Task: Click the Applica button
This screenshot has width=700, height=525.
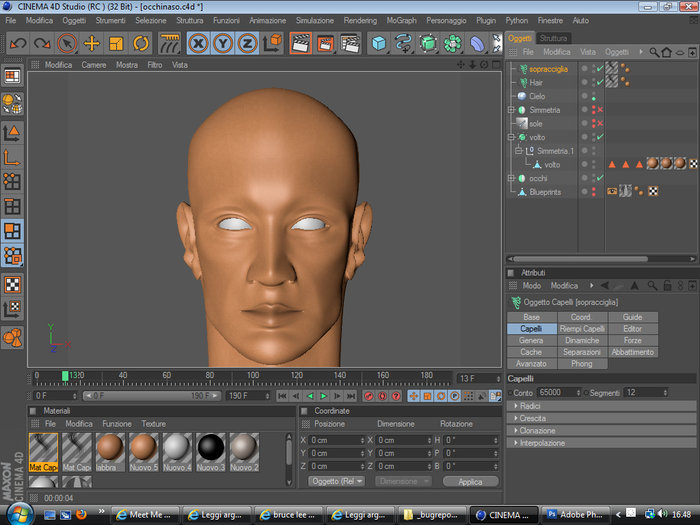Action: pyautogui.click(x=469, y=481)
